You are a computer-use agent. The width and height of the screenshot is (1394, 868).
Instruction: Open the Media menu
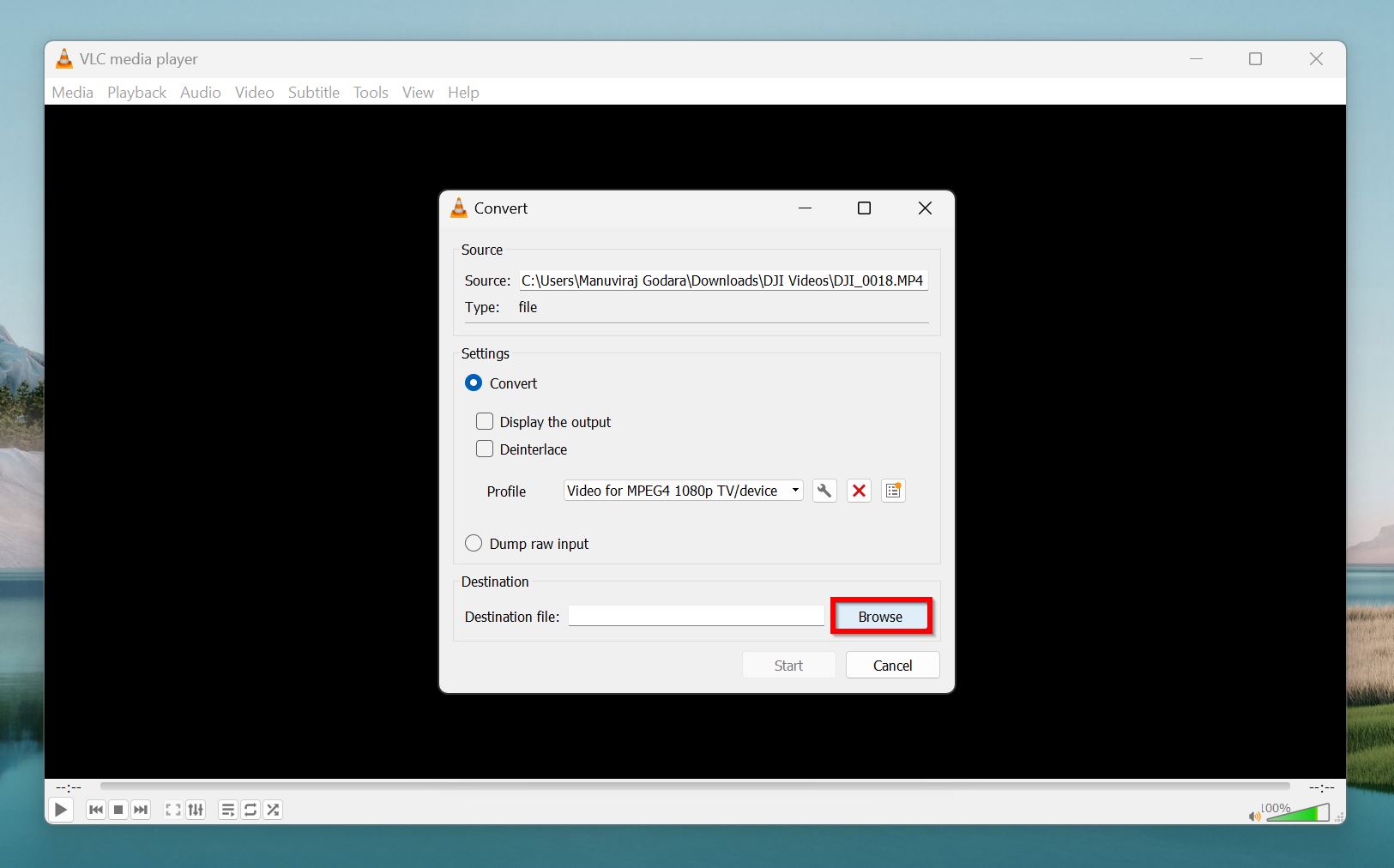[x=72, y=92]
